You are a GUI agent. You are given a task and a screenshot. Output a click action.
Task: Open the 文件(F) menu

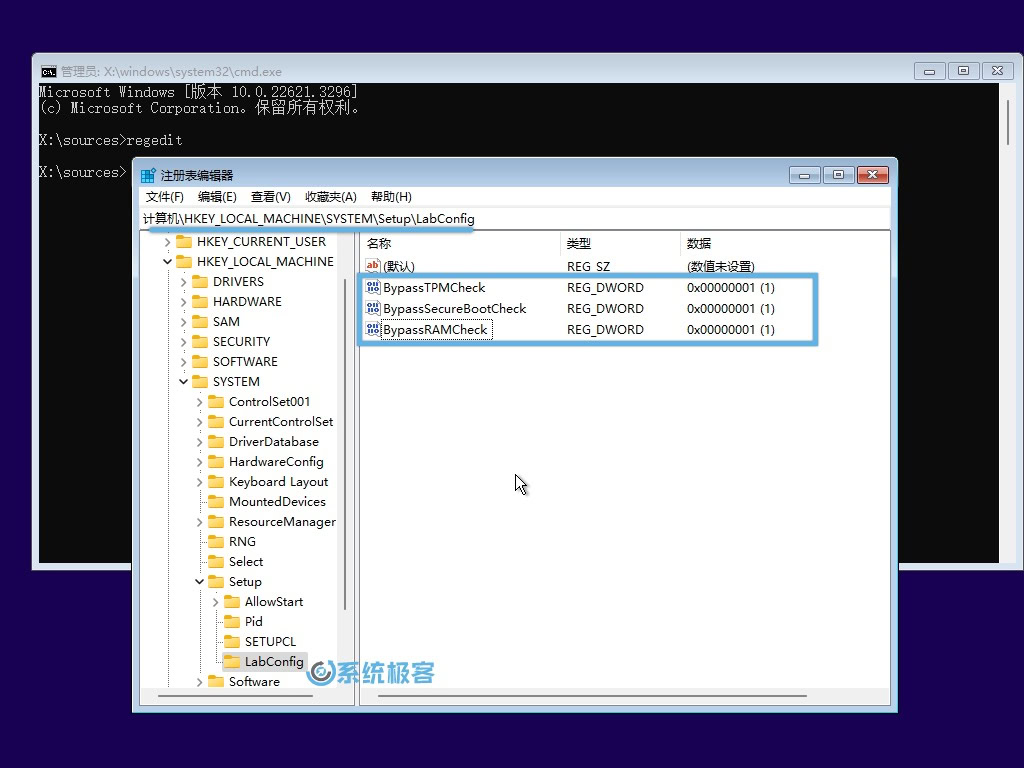tap(164, 196)
